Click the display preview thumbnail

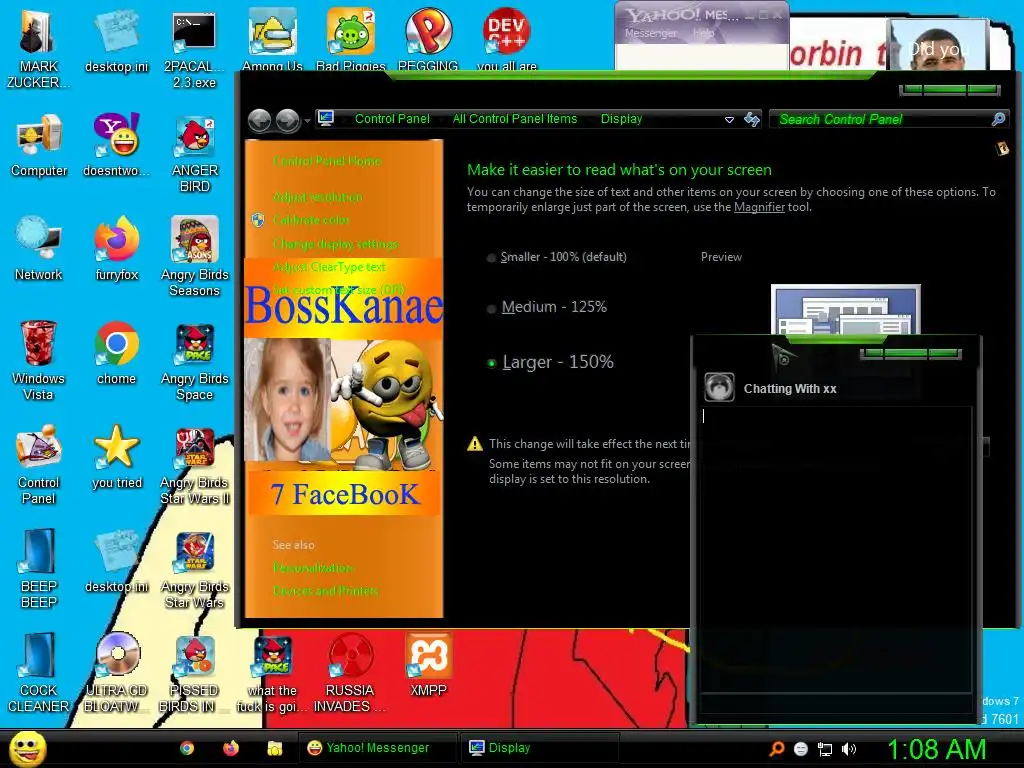click(846, 310)
